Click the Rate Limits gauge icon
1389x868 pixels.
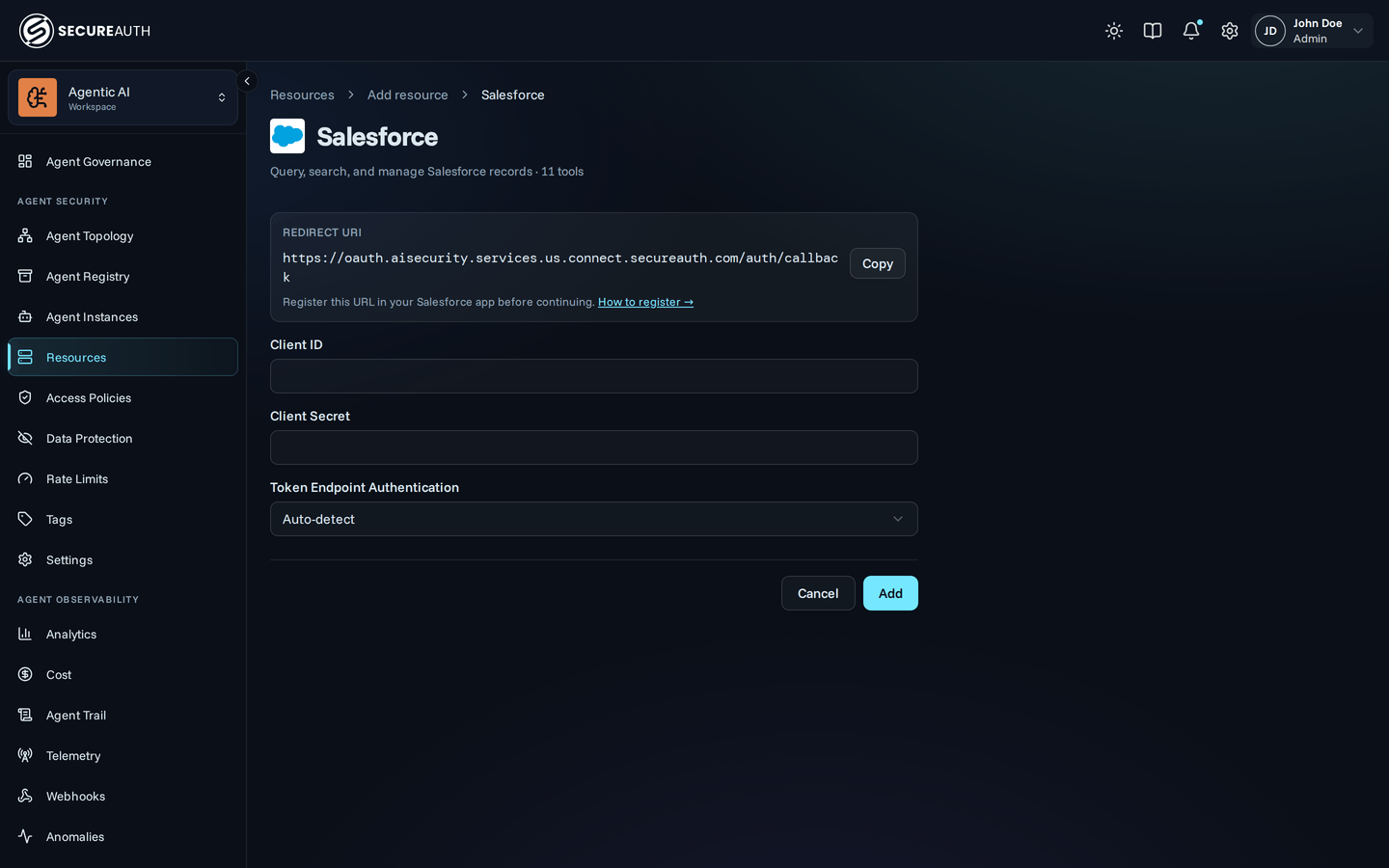coord(25,478)
